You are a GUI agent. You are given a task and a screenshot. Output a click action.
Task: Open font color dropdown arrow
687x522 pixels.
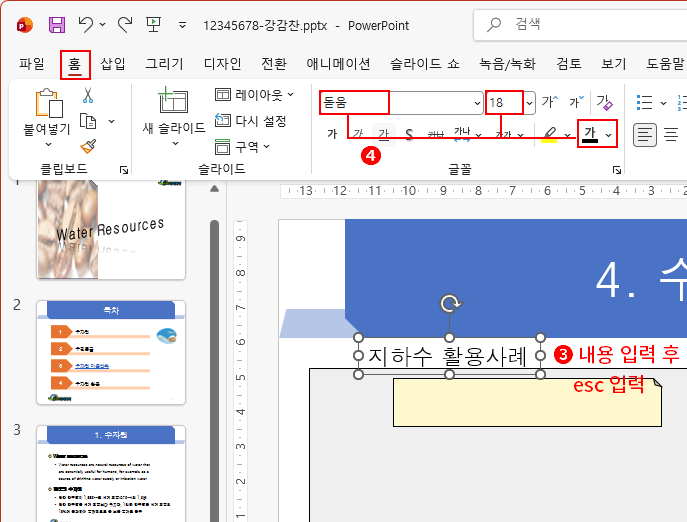609,135
